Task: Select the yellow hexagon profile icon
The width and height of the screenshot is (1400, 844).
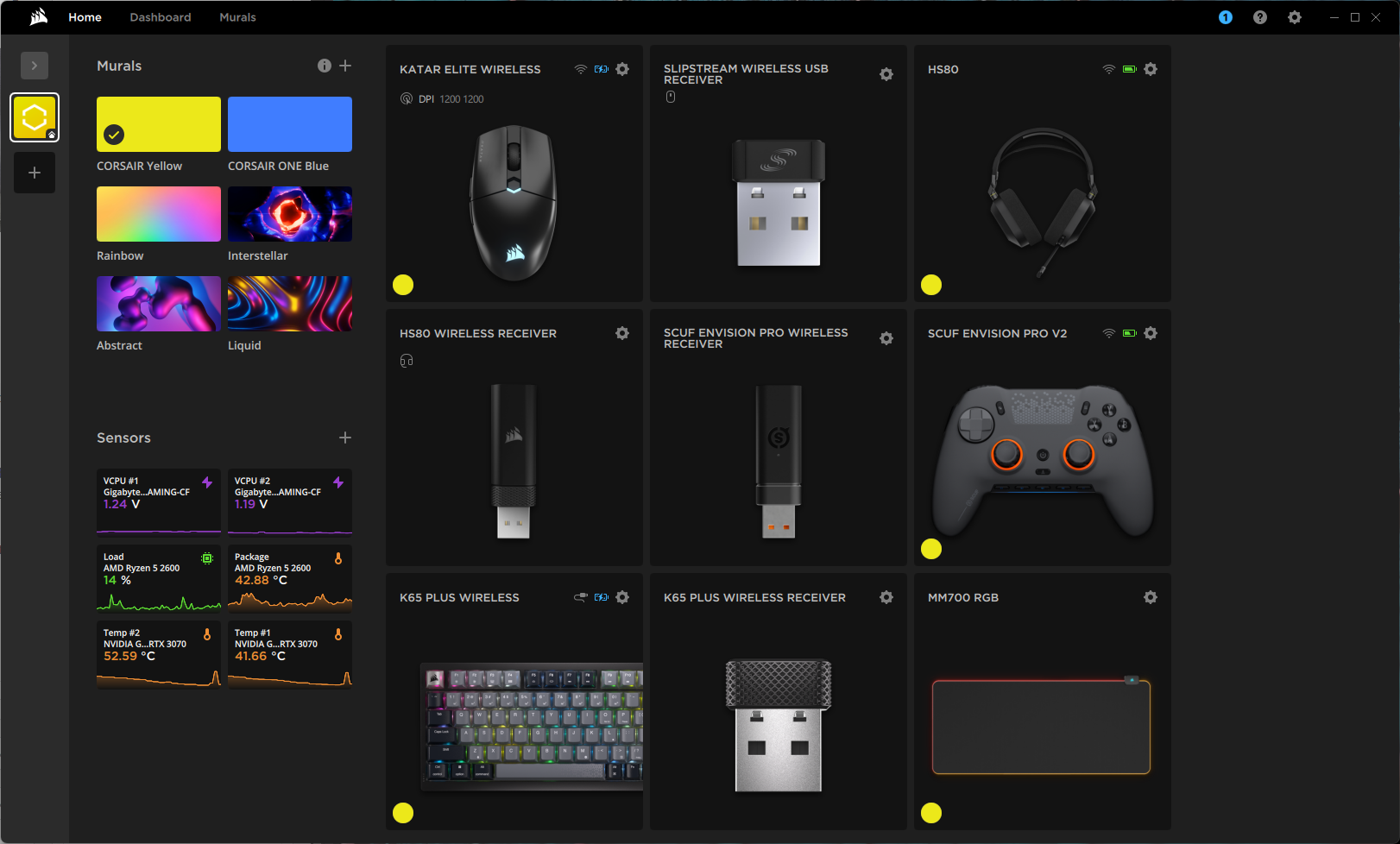Action: point(35,117)
